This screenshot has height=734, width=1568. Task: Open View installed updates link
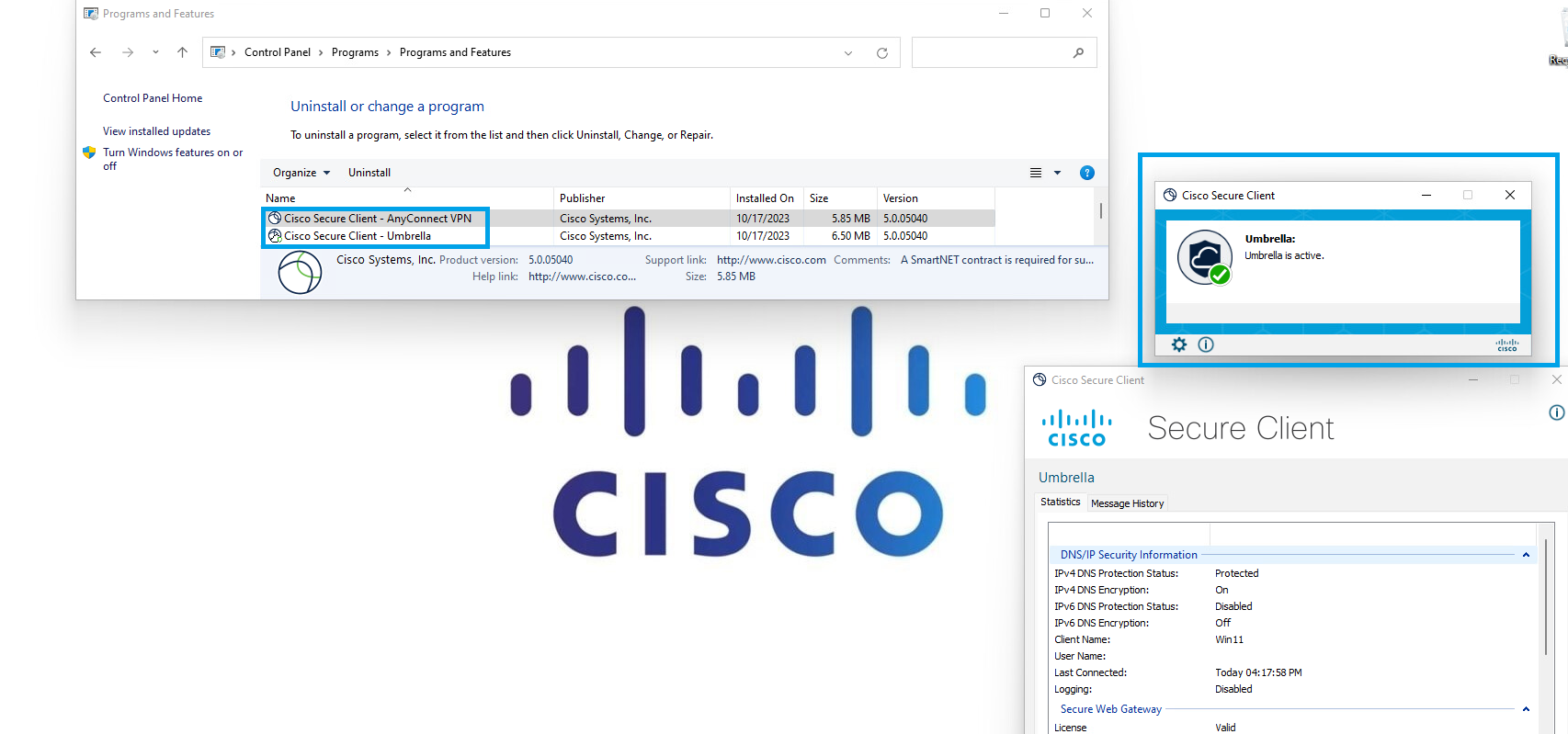point(156,131)
